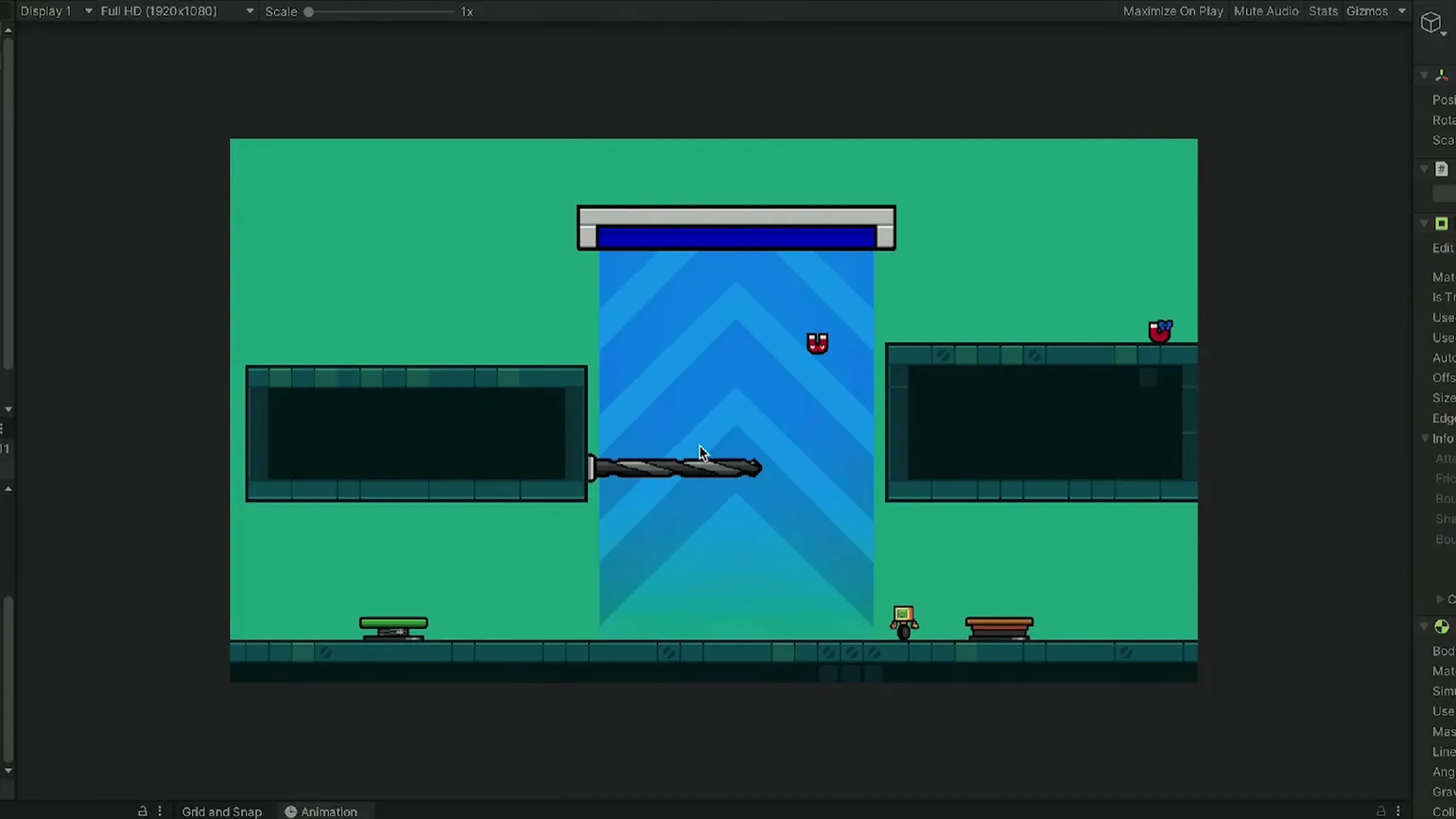1456x819 pixels.
Task: Click the Gizmos button
Action: coord(1366,11)
